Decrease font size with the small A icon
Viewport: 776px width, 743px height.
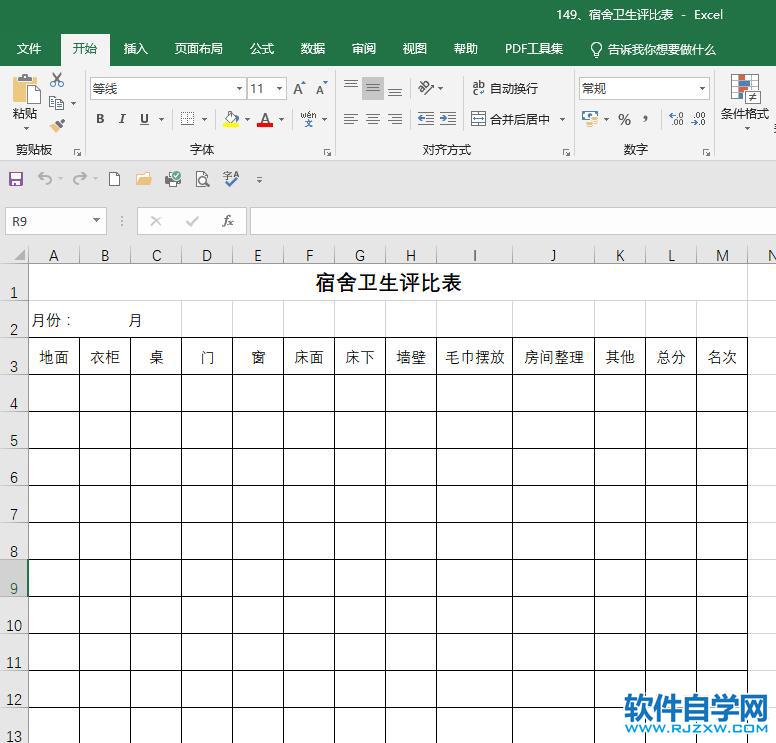(x=322, y=89)
